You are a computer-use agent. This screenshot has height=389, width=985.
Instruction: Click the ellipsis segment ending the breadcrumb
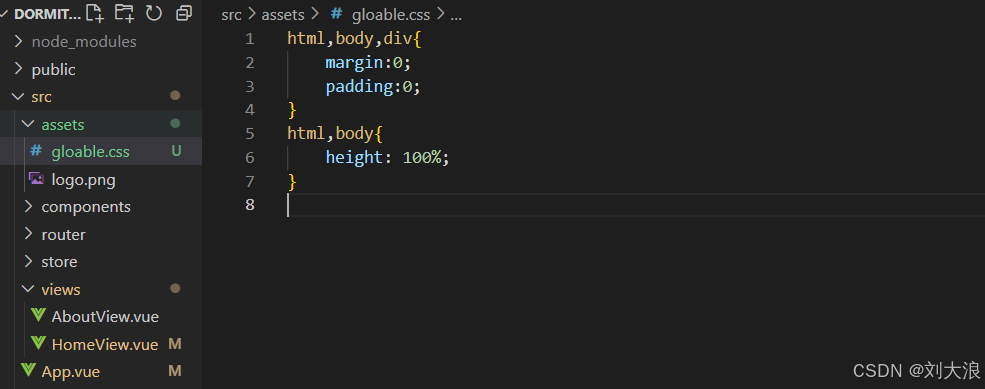pyautogui.click(x=456, y=16)
